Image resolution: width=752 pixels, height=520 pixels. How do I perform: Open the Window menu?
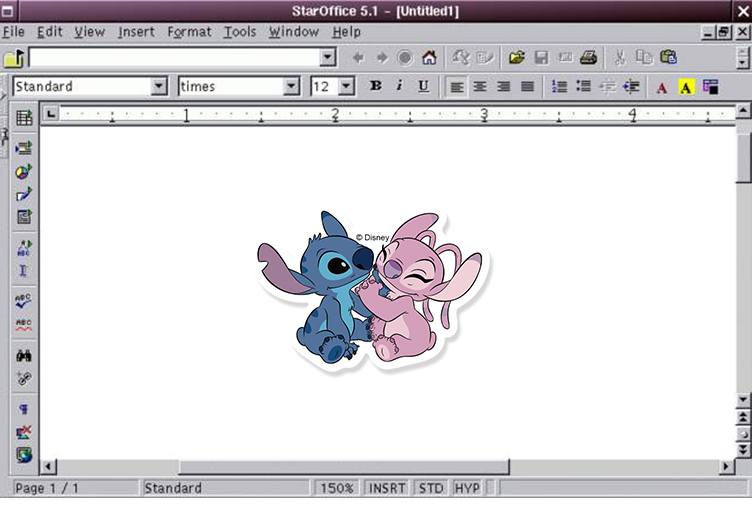tap(294, 32)
